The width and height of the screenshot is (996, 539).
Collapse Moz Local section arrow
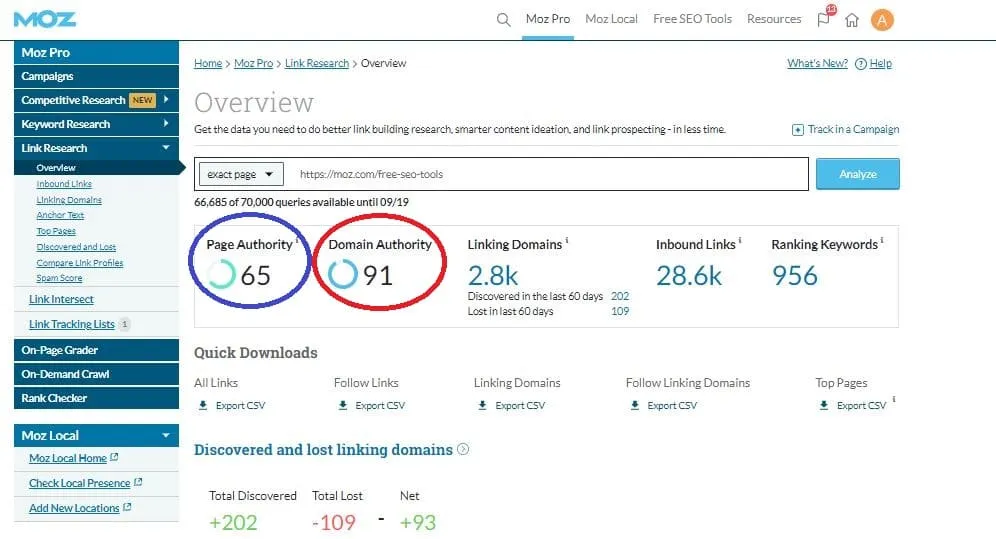point(166,436)
